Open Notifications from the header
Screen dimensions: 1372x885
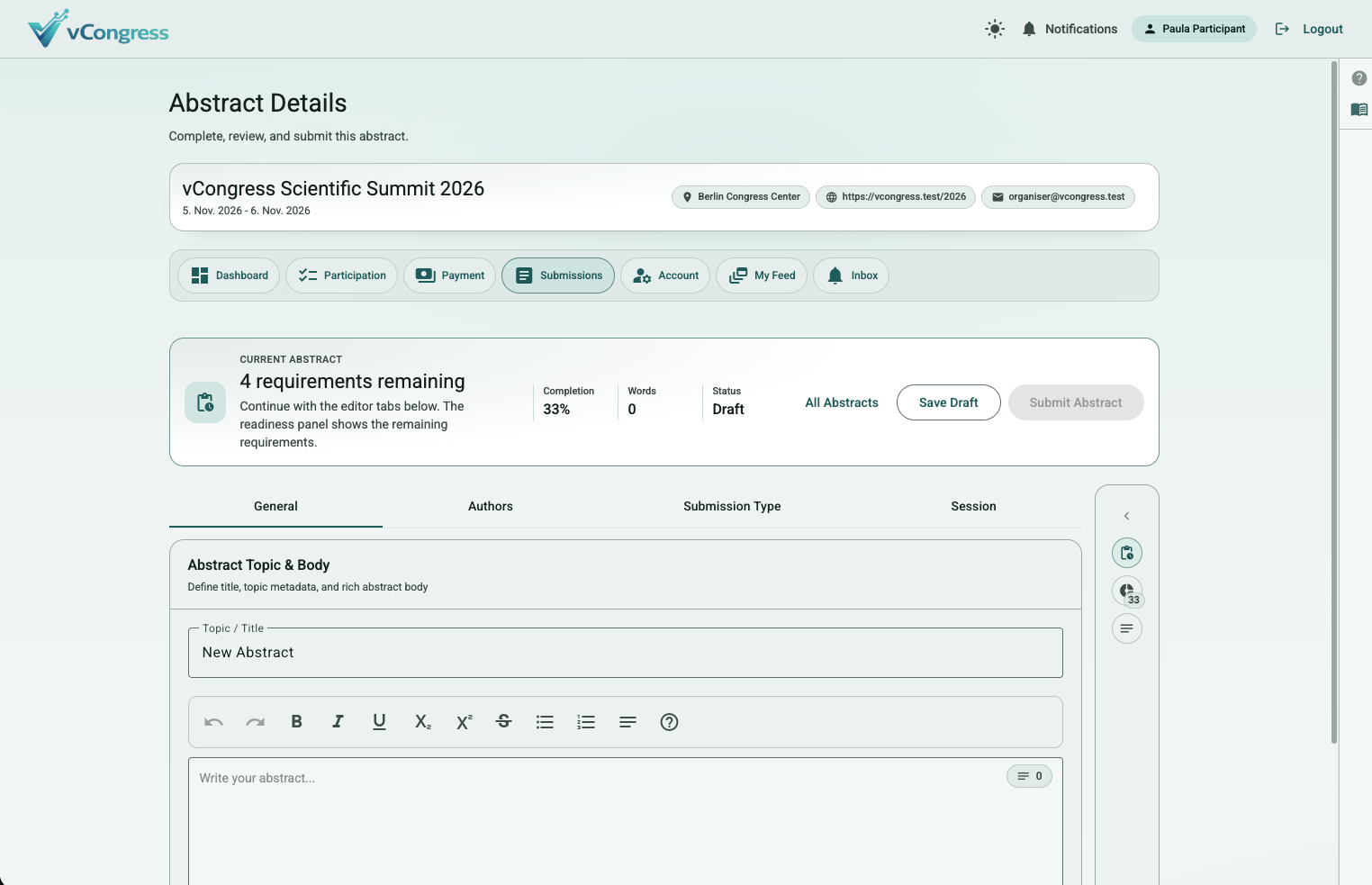pyautogui.click(x=1070, y=29)
